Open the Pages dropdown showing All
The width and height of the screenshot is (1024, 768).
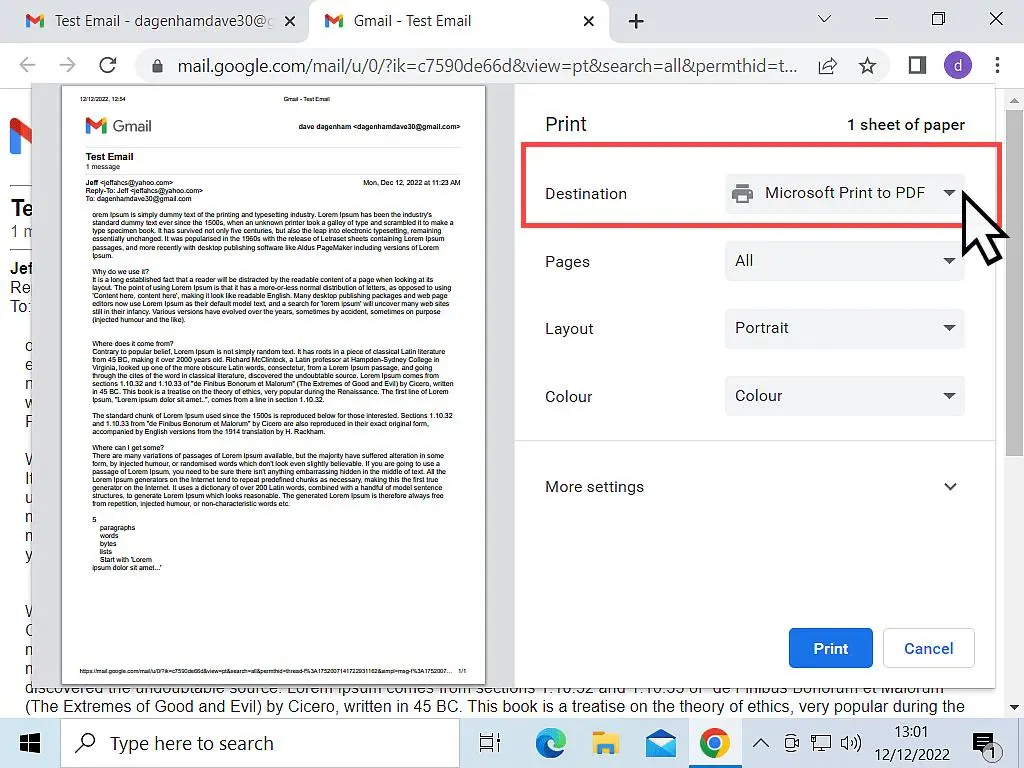(844, 261)
